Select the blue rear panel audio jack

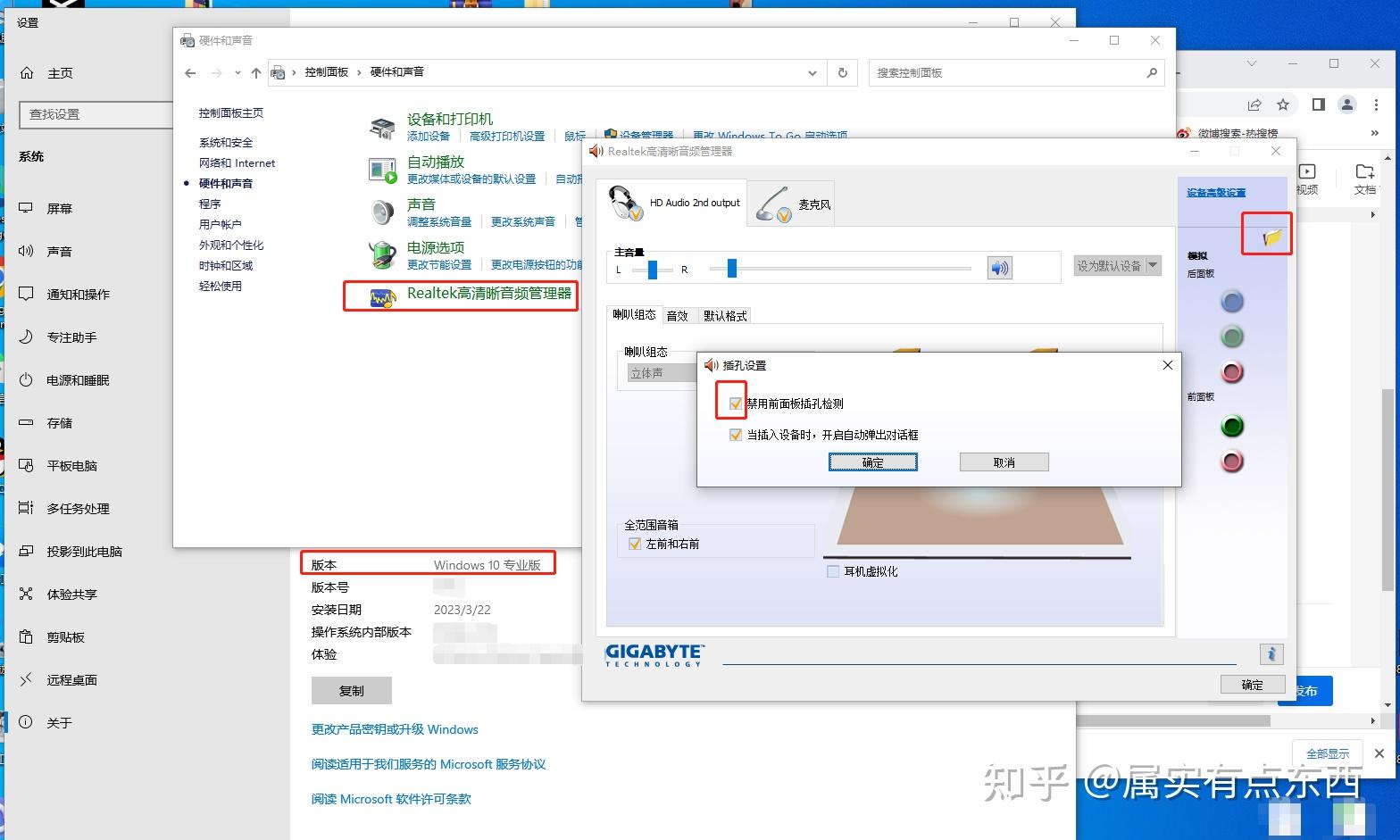coord(1232,302)
